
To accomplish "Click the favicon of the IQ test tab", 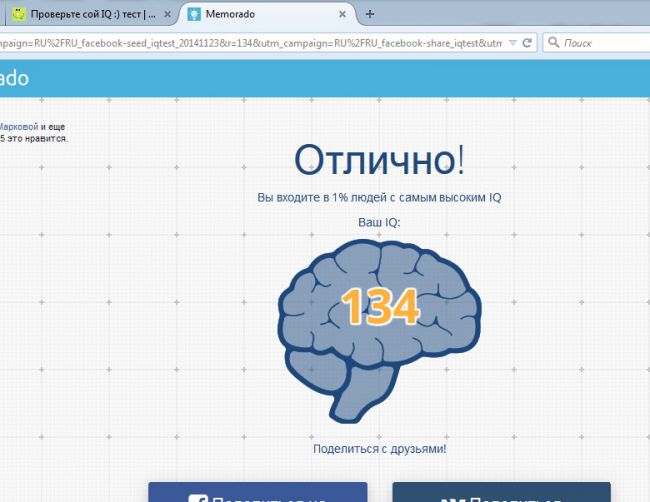I will 17,15.
